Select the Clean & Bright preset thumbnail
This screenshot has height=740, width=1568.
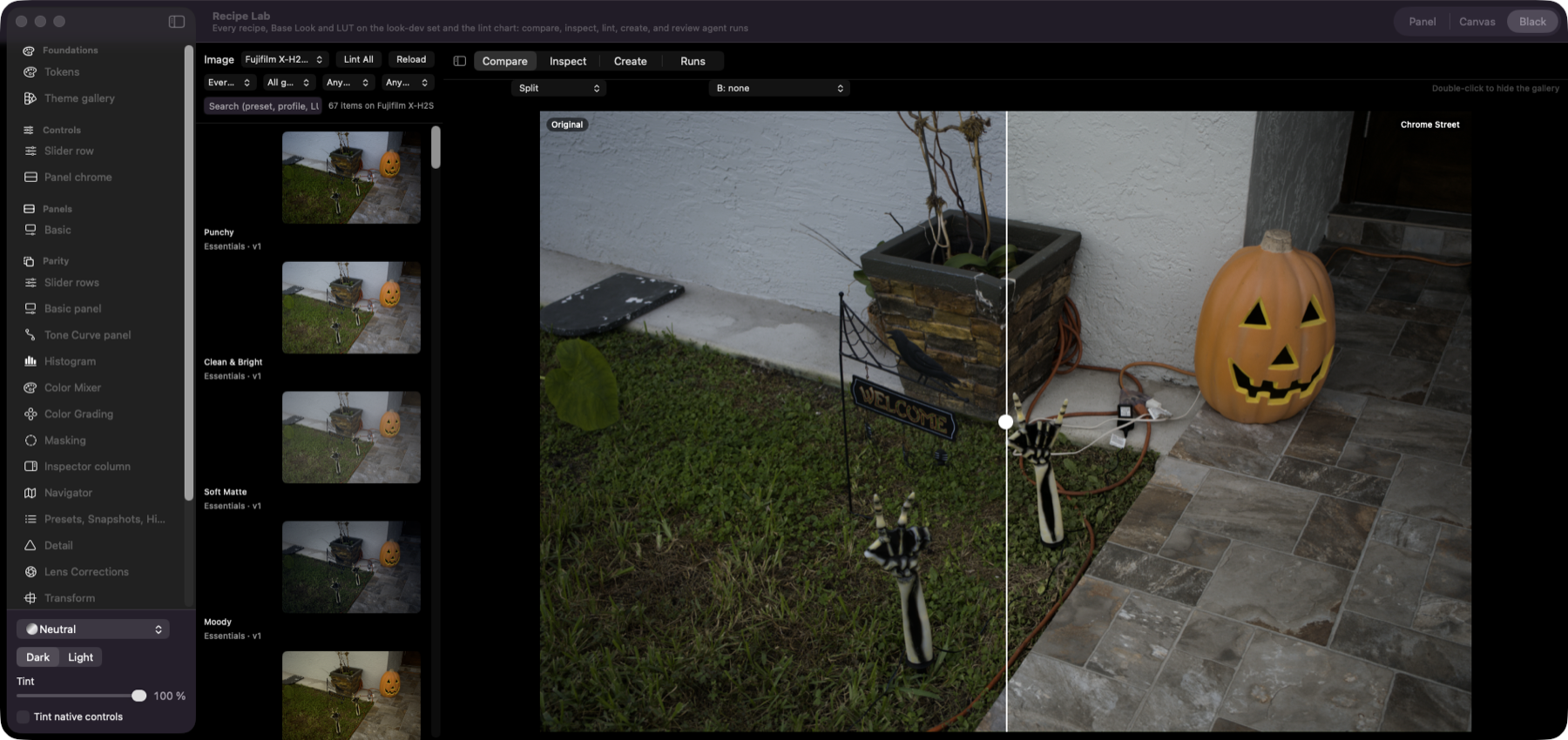pyautogui.click(x=351, y=307)
